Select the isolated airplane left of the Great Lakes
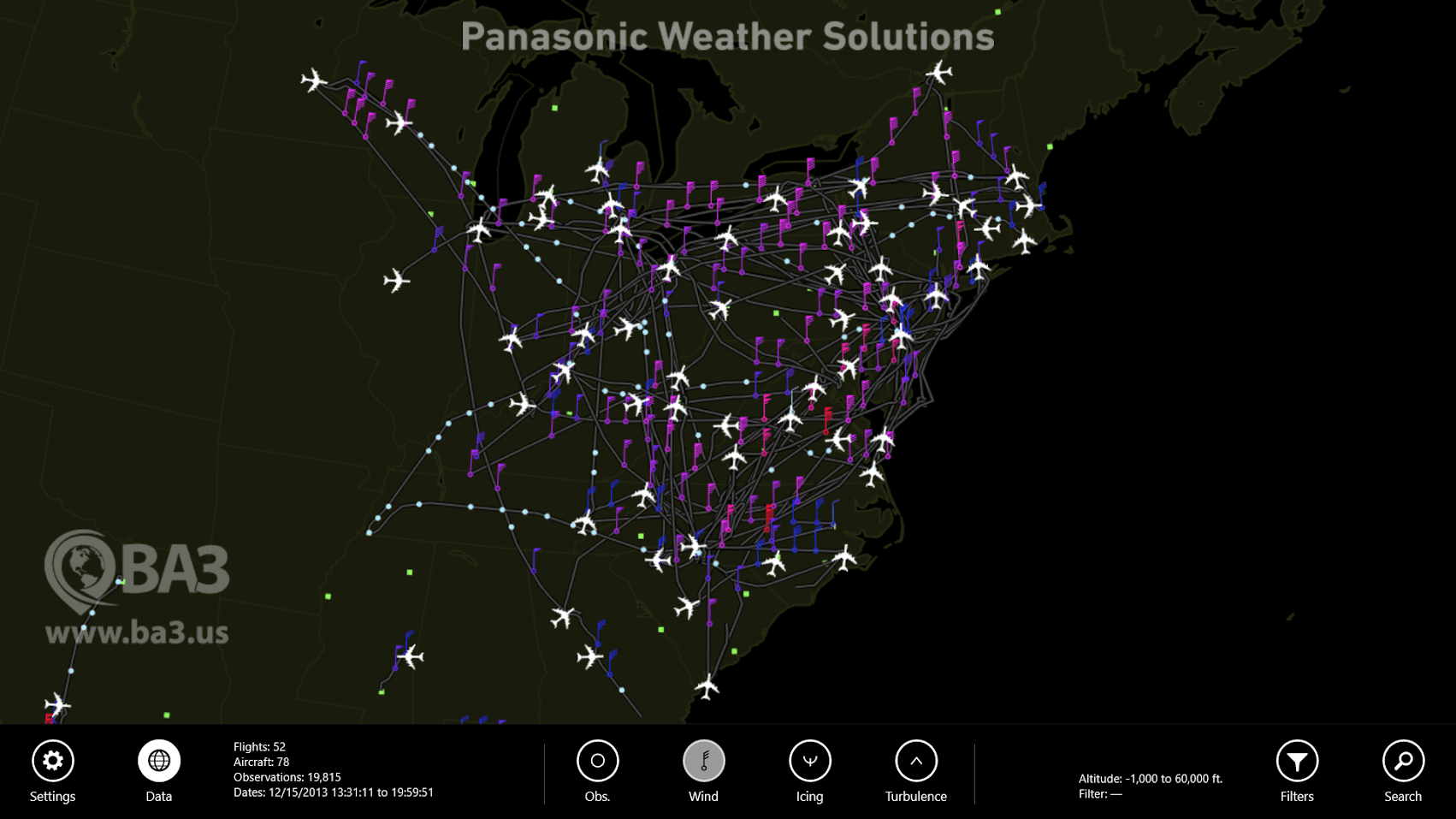This screenshot has width=1456, height=819. coord(396,280)
